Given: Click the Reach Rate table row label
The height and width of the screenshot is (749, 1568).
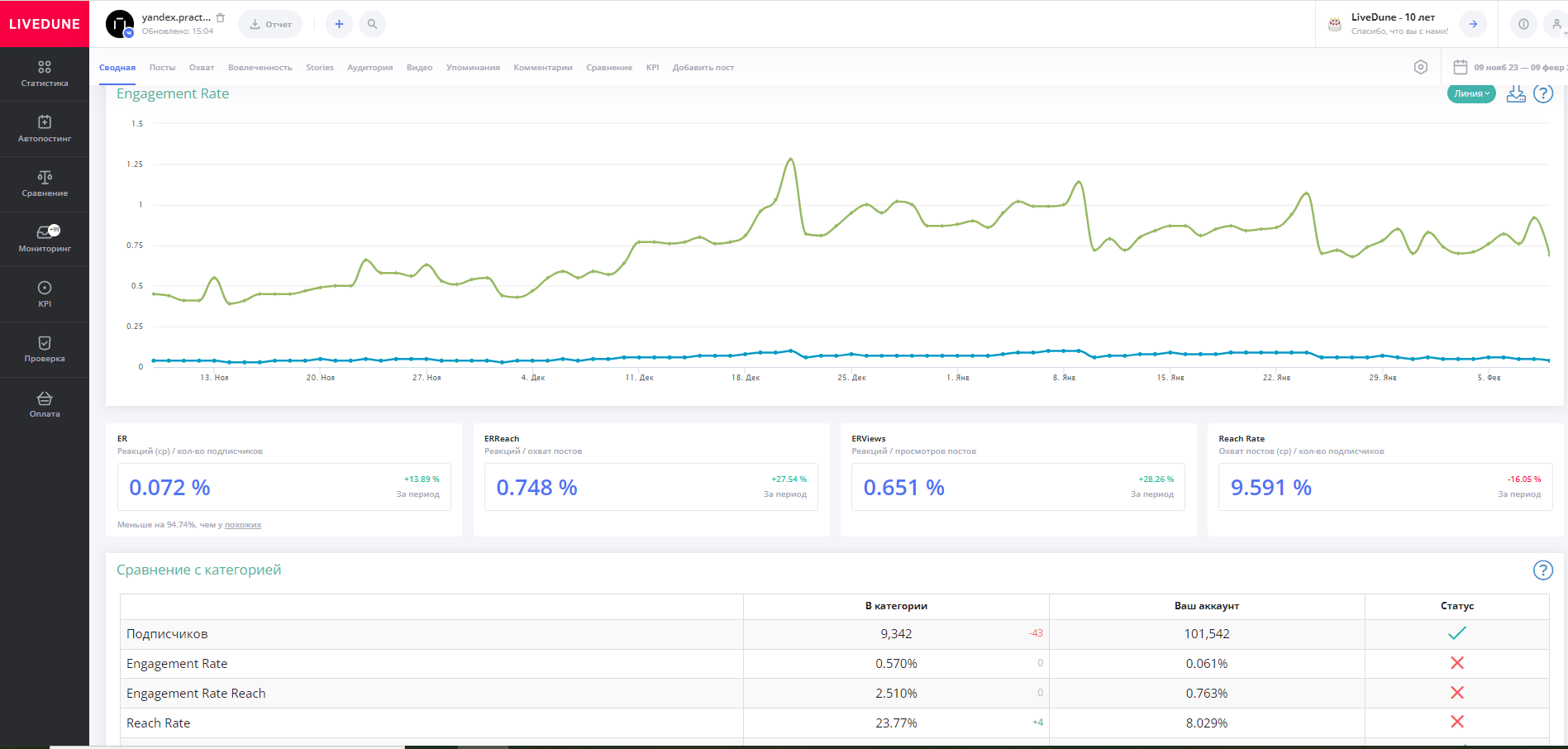Looking at the screenshot, I should [x=158, y=723].
